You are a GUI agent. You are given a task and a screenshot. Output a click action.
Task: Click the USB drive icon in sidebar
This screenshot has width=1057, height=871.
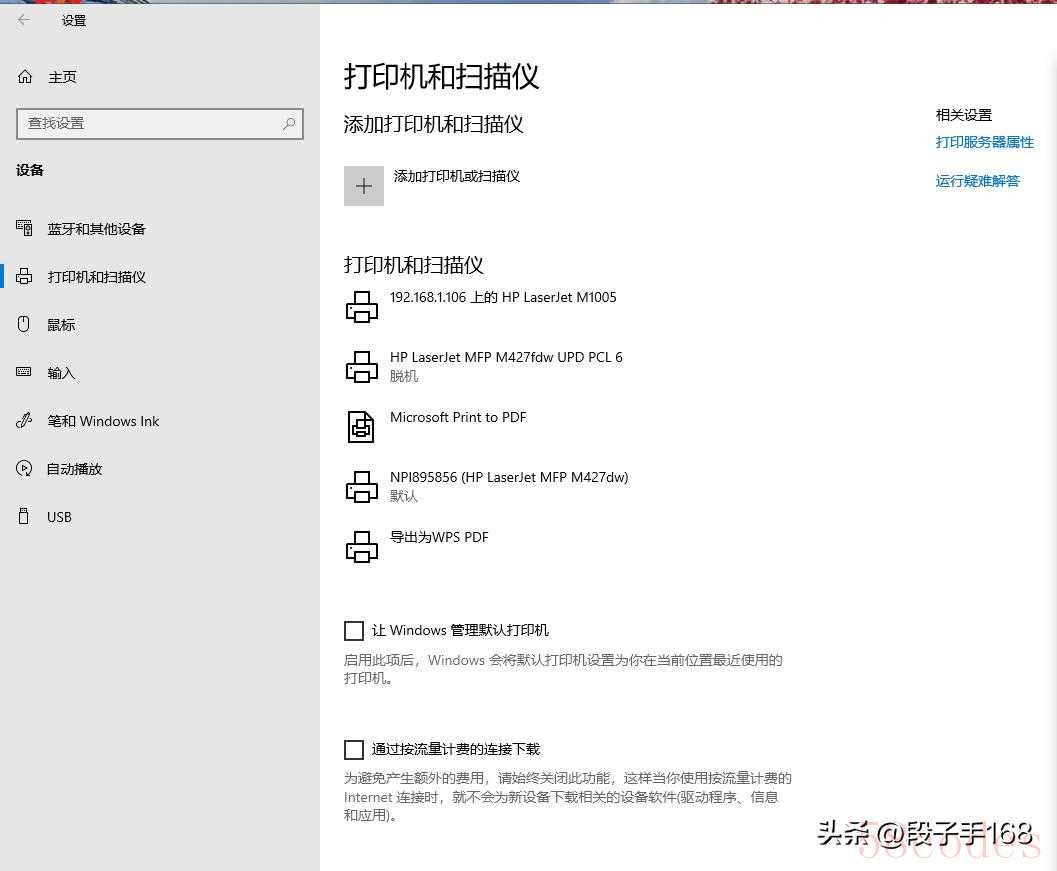[x=24, y=516]
